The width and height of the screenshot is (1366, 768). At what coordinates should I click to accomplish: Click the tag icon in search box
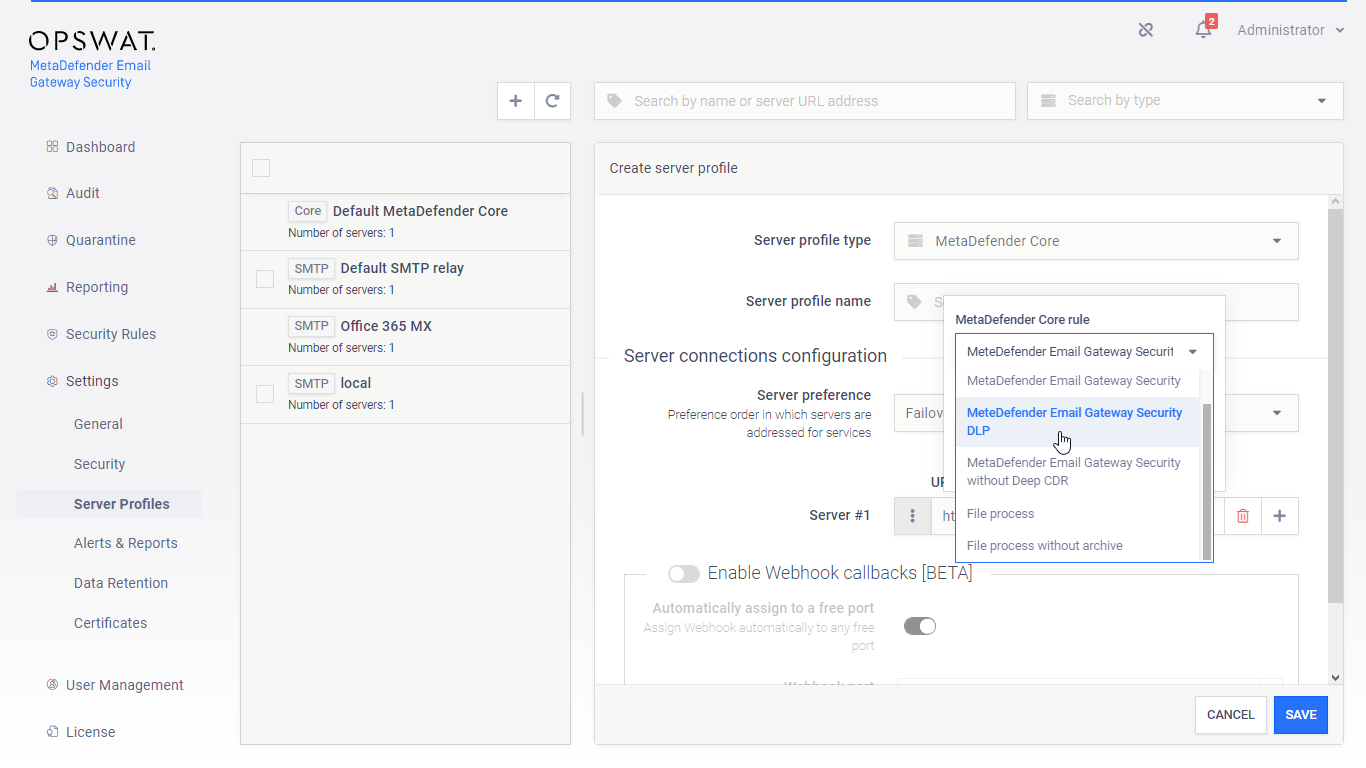pyautogui.click(x=614, y=101)
